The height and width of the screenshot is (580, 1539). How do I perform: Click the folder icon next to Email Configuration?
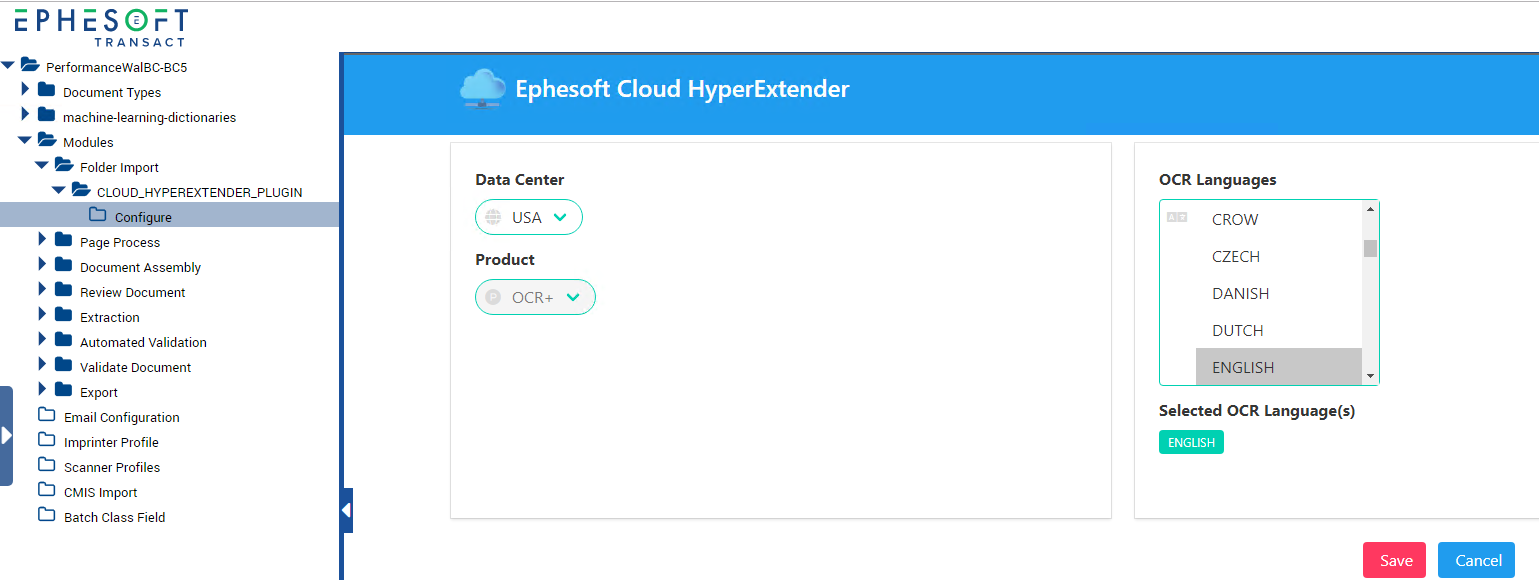46,415
